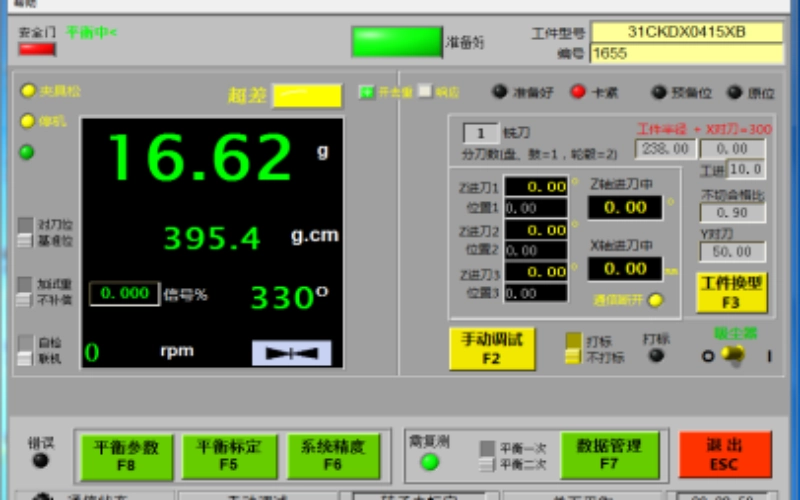800x500 pixels.
Task: Click the large green ready status light
Action: (x=396, y=42)
